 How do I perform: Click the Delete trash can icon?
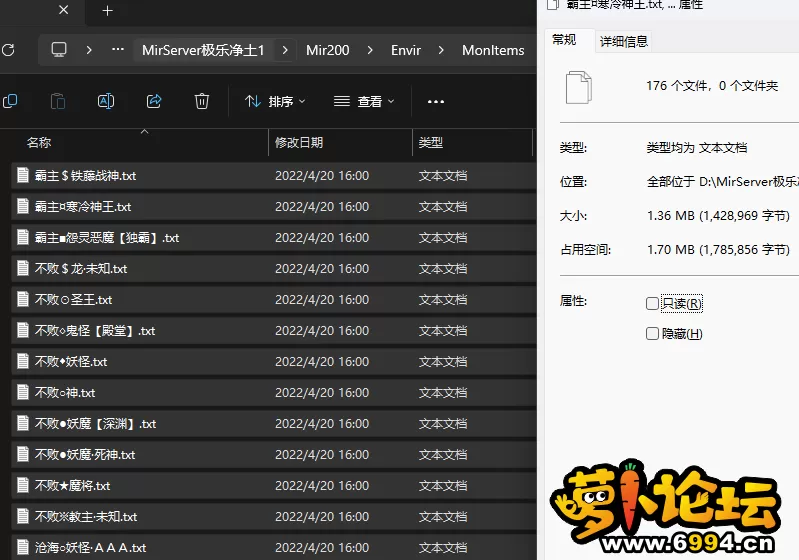click(x=202, y=101)
